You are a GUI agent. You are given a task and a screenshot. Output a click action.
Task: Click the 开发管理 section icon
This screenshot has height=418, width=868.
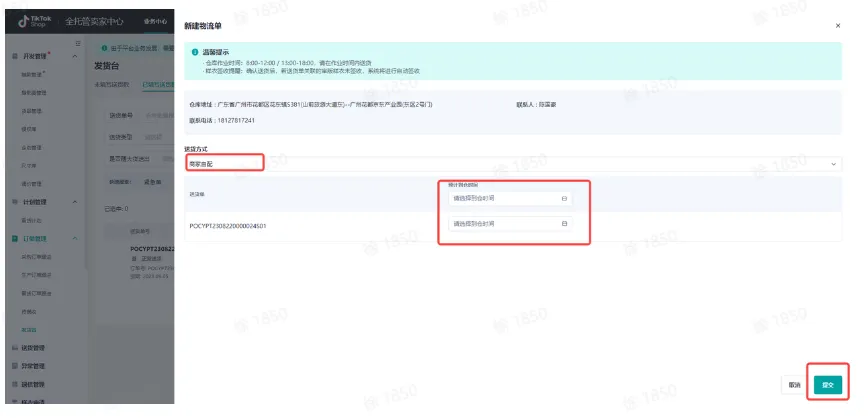click(x=15, y=56)
